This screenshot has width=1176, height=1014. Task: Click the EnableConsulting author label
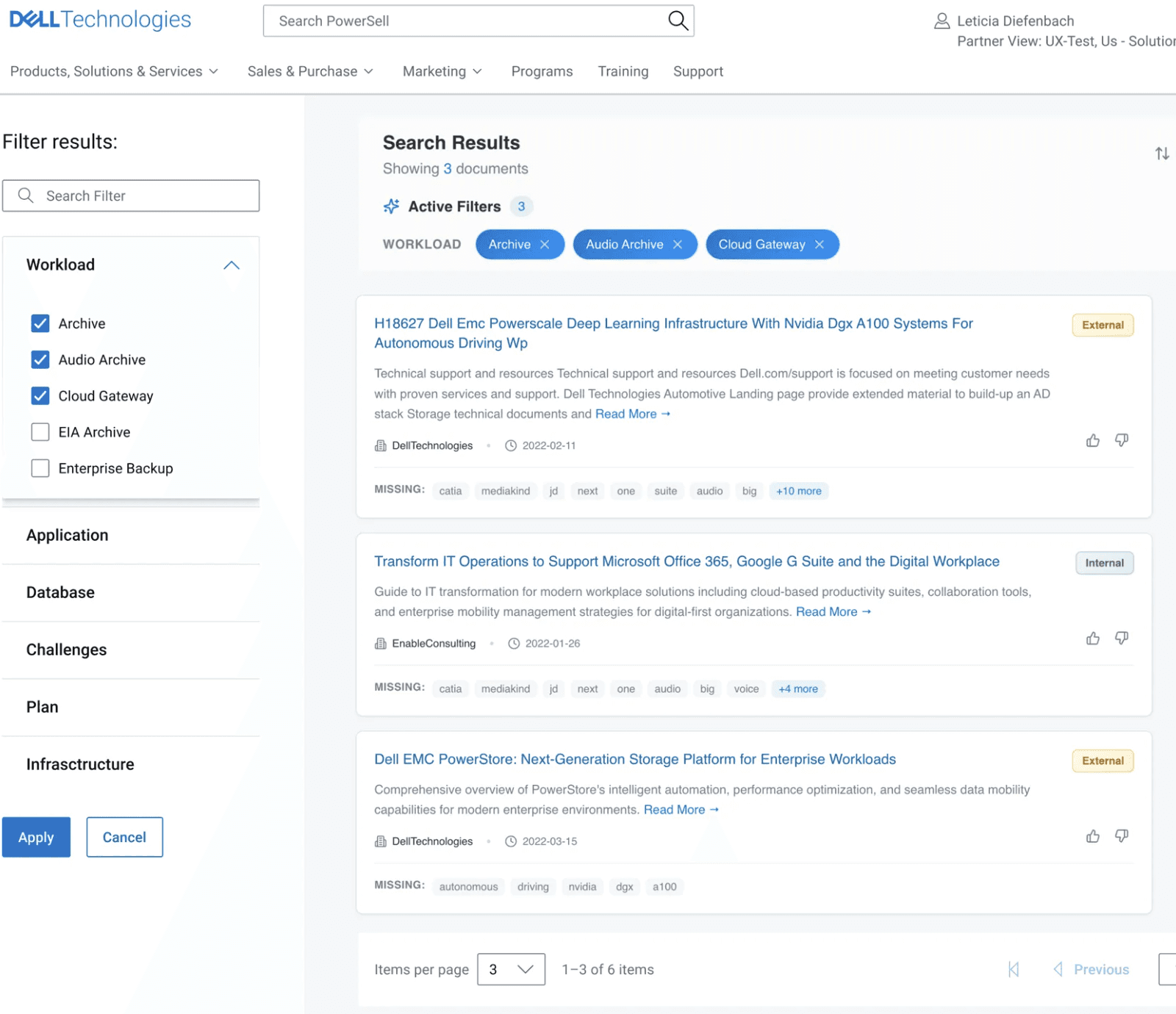click(434, 643)
